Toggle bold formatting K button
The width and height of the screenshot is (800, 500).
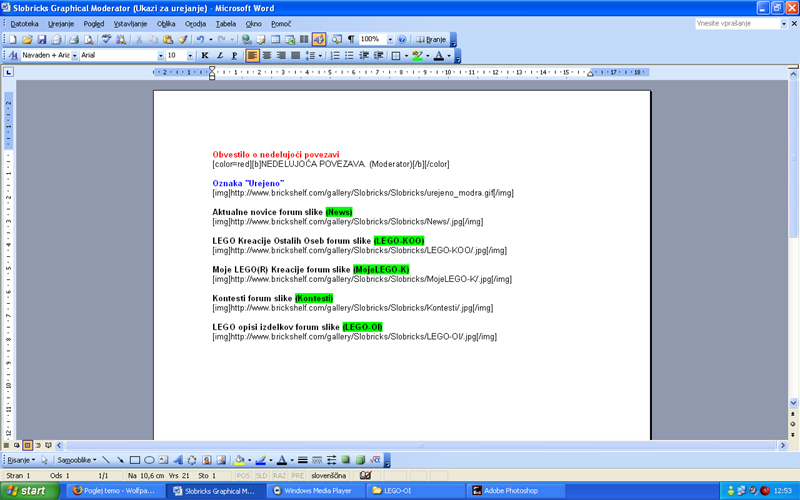[x=205, y=55]
